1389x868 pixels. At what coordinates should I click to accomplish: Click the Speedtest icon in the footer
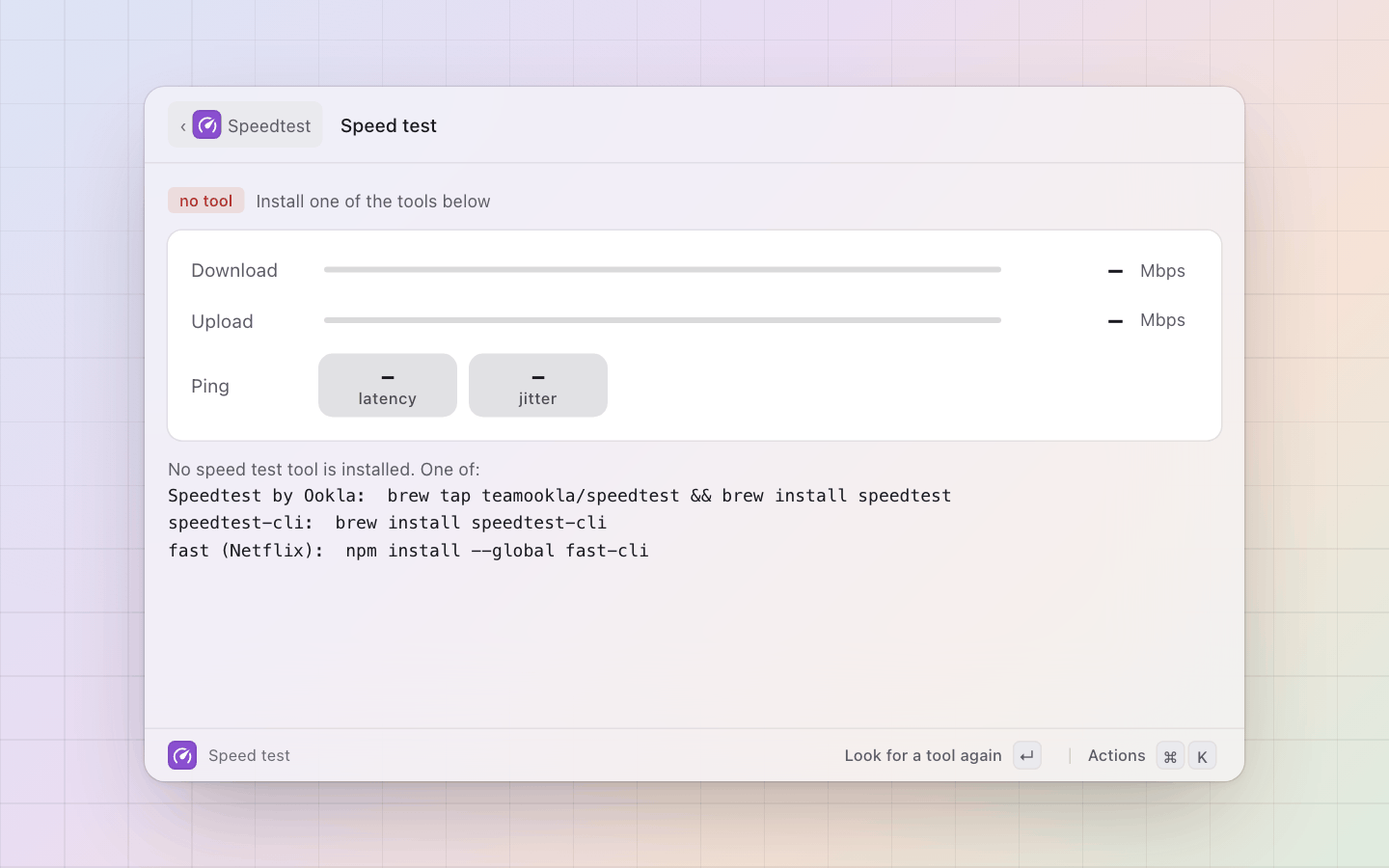[x=182, y=755]
